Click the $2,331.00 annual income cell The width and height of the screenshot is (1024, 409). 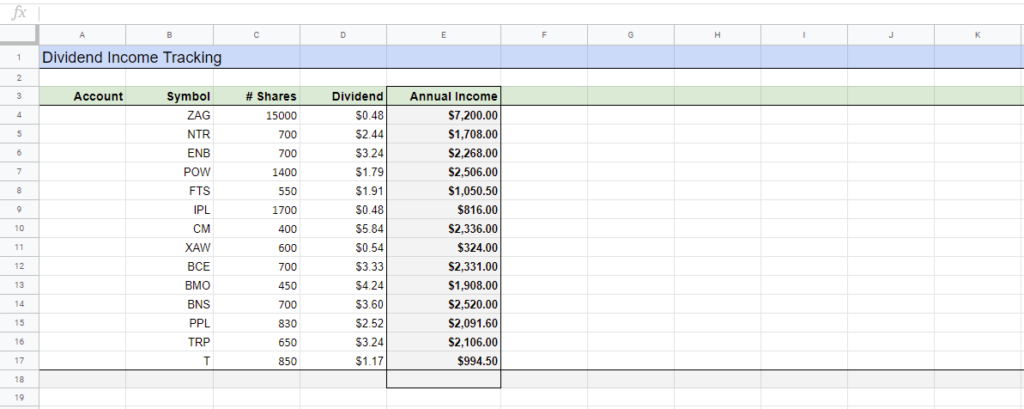(x=443, y=267)
